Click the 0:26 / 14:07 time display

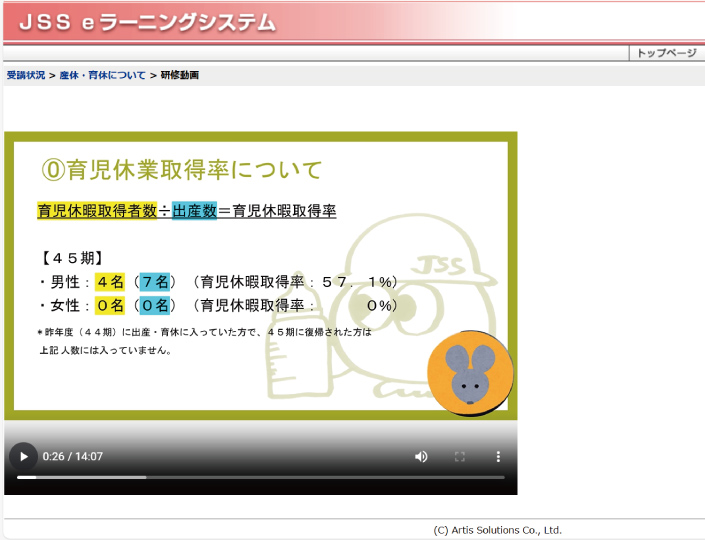tap(73, 457)
